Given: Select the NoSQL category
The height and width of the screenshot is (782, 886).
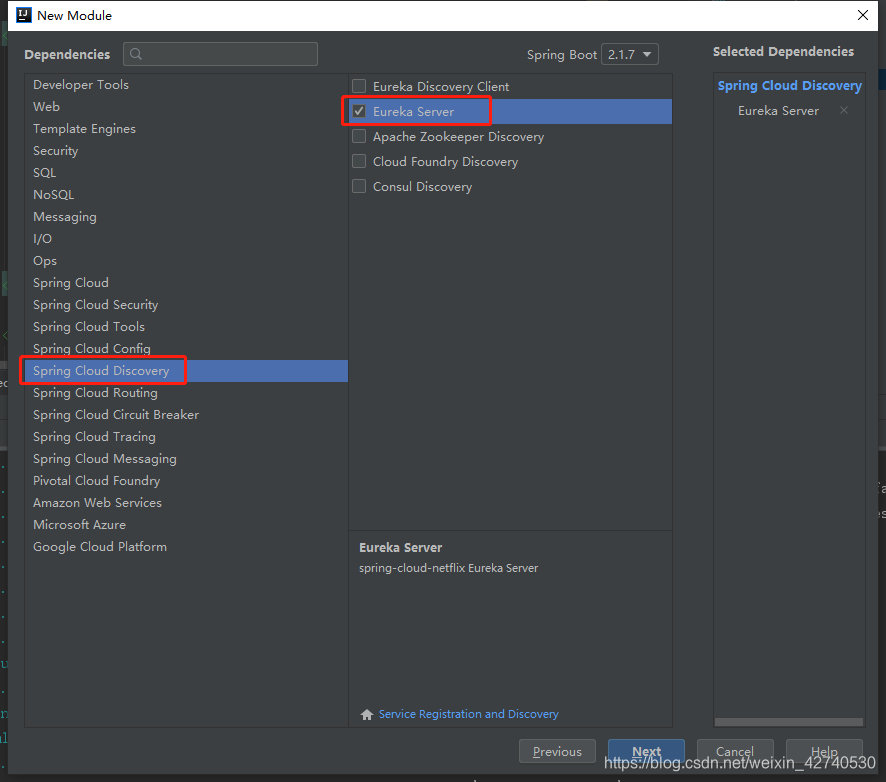Looking at the screenshot, I should tap(186, 194).
